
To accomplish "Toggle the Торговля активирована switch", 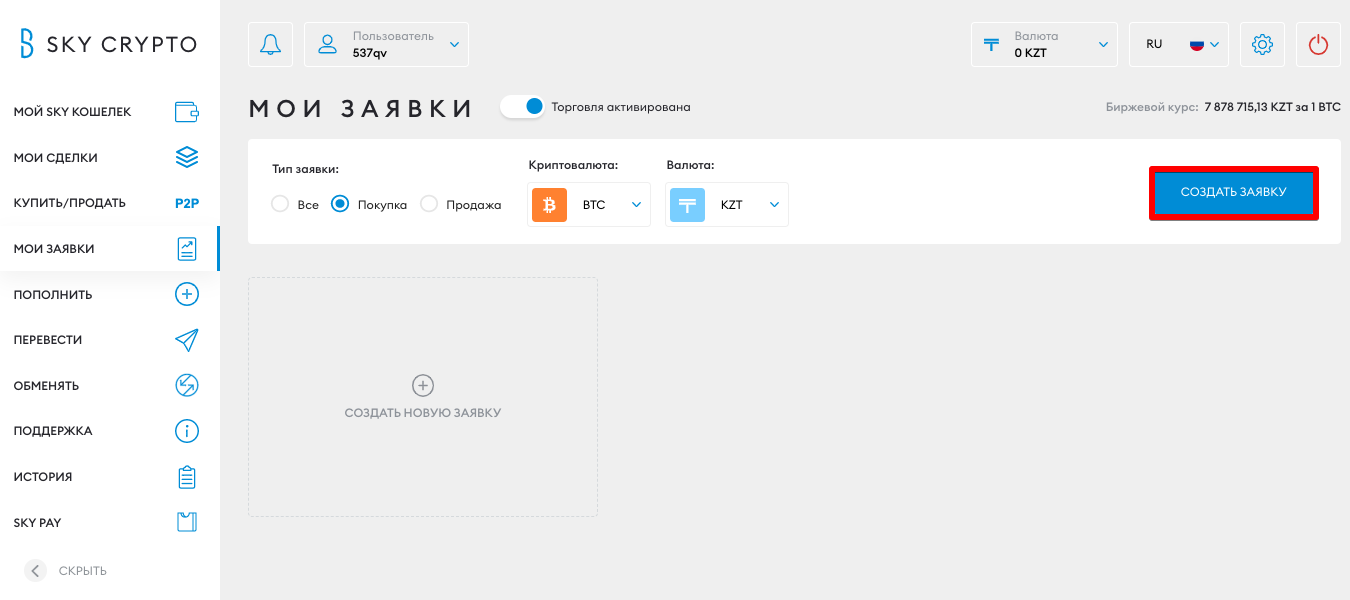I will click(x=522, y=106).
